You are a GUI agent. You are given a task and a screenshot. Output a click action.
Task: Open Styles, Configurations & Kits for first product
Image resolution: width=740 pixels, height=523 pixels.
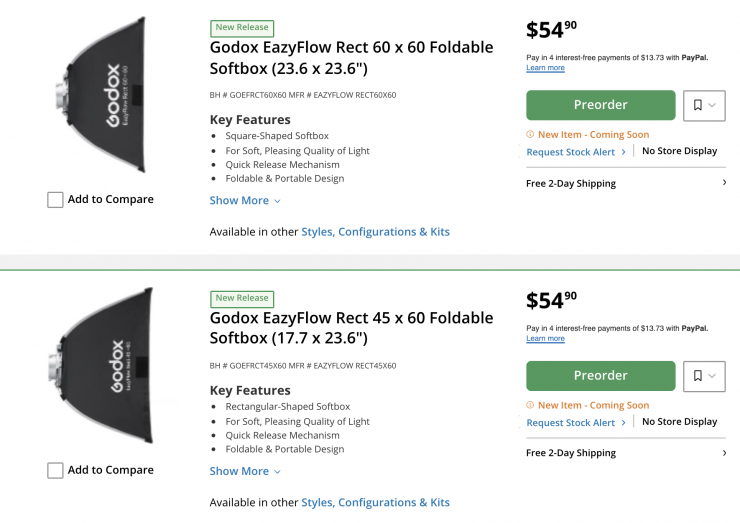[x=375, y=232]
